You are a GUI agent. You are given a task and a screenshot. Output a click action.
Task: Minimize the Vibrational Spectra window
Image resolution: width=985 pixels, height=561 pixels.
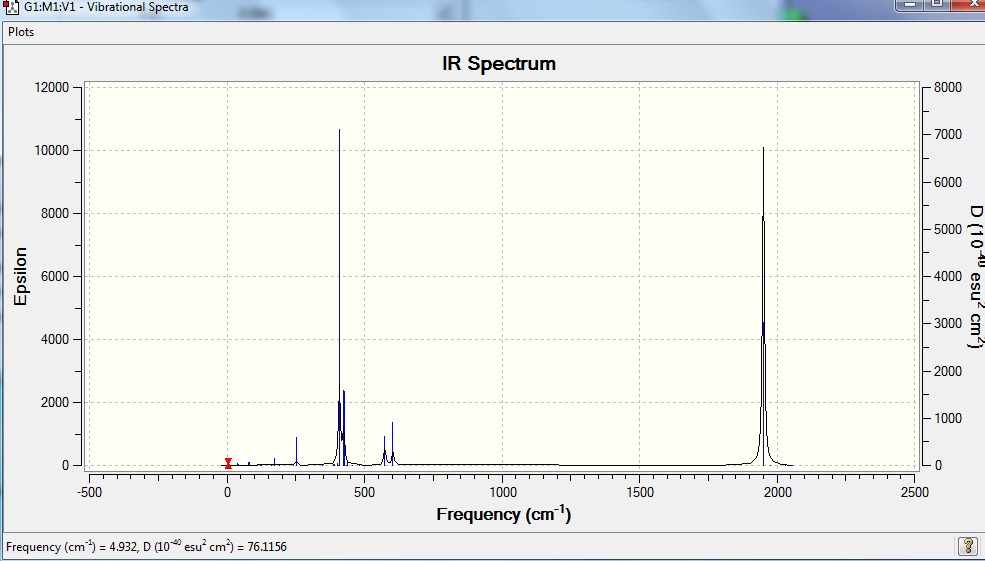(x=911, y=4)
